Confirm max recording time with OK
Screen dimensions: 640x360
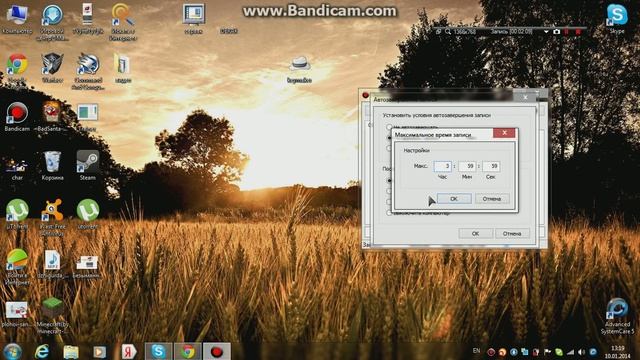point(454,199)
